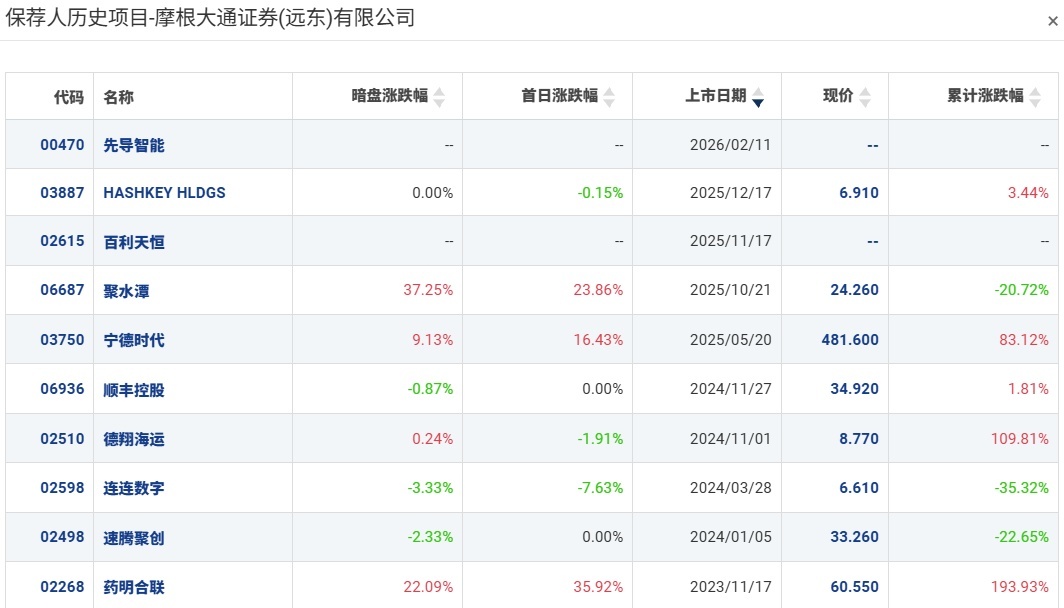Select current price 60.550
The image size is (1064, 608).
[854, 586]
